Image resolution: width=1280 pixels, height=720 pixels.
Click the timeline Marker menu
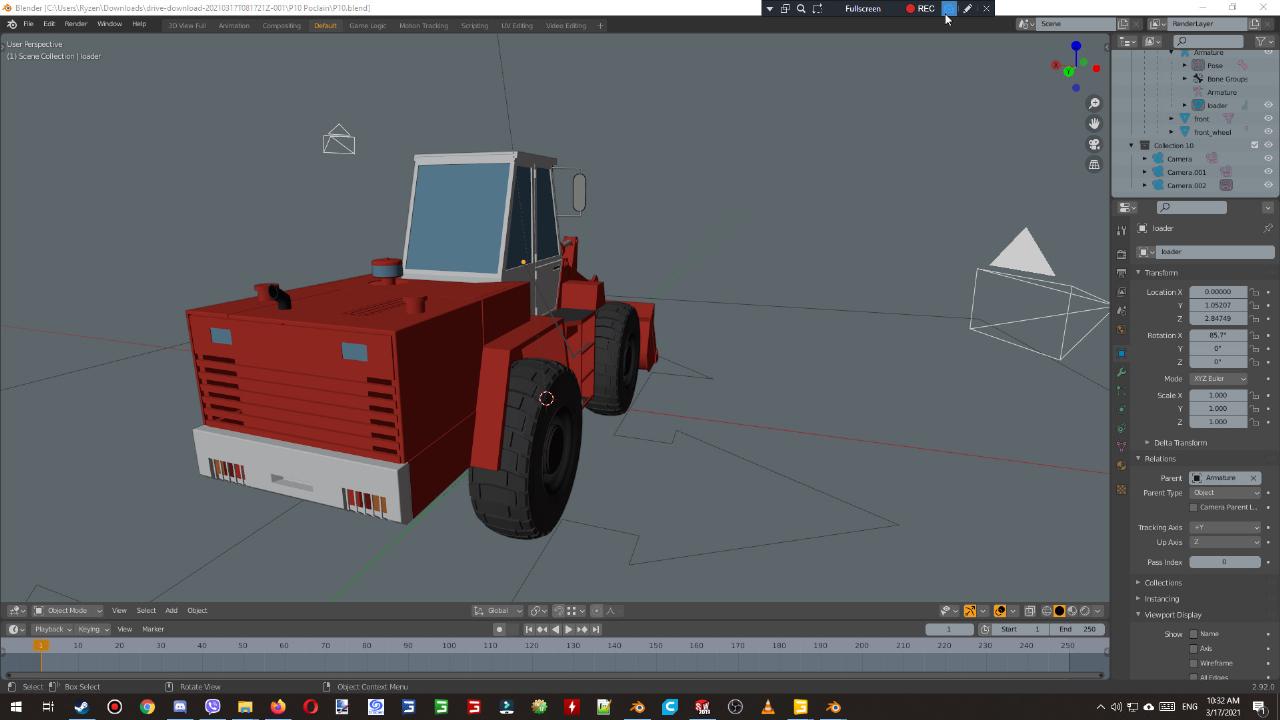click(153, 629)
